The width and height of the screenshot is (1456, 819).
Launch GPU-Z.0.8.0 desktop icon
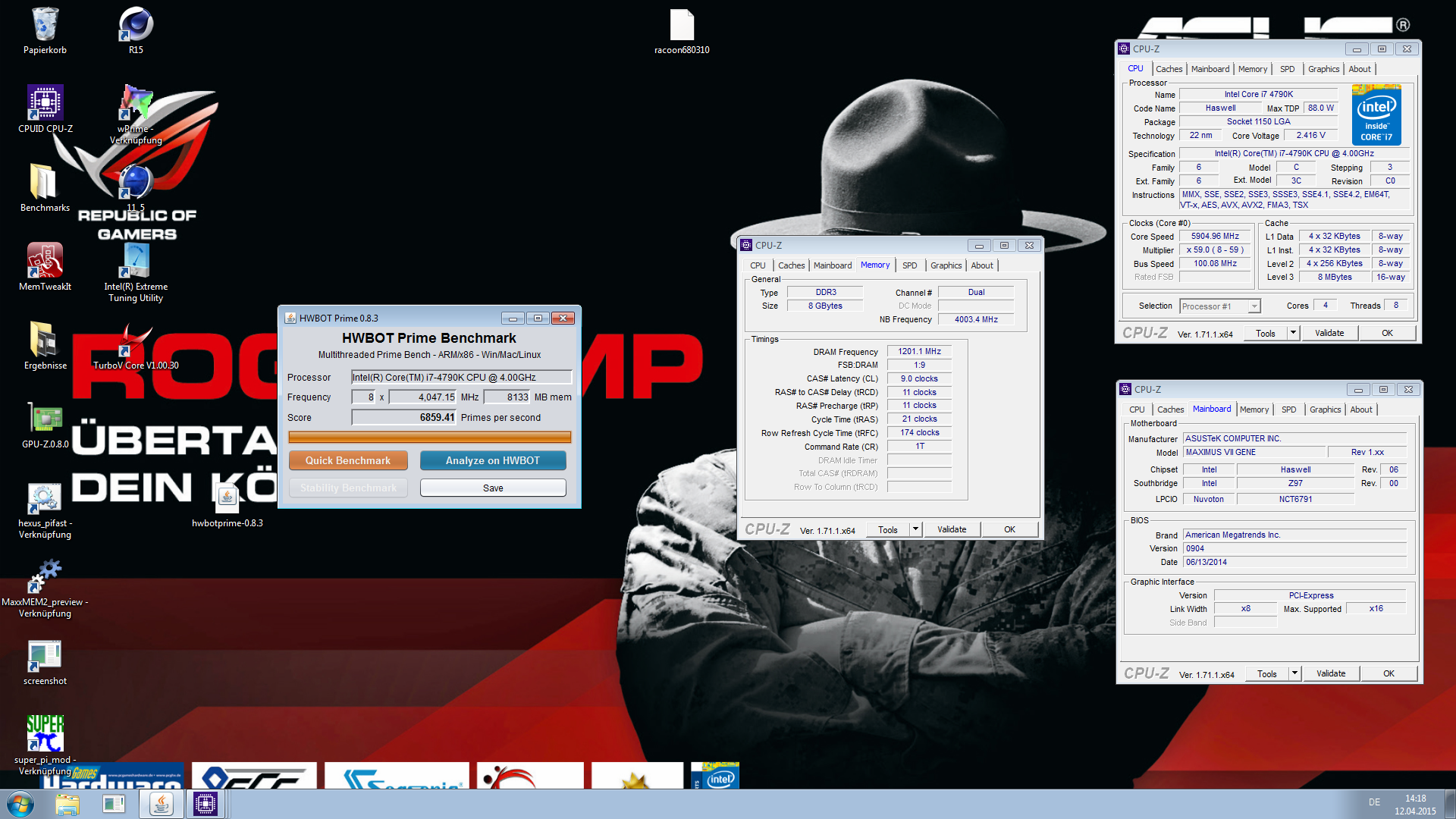[x=45, y=425]
